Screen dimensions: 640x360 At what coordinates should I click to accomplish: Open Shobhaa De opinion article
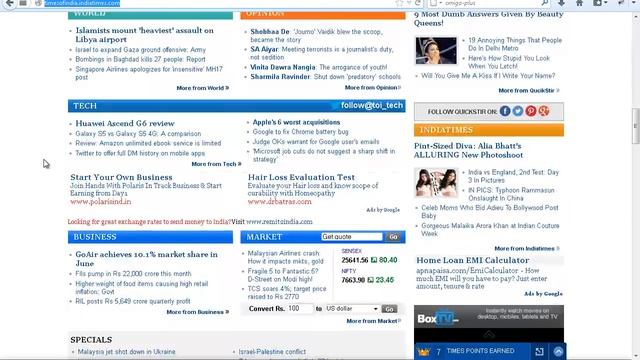coord(316,36)
